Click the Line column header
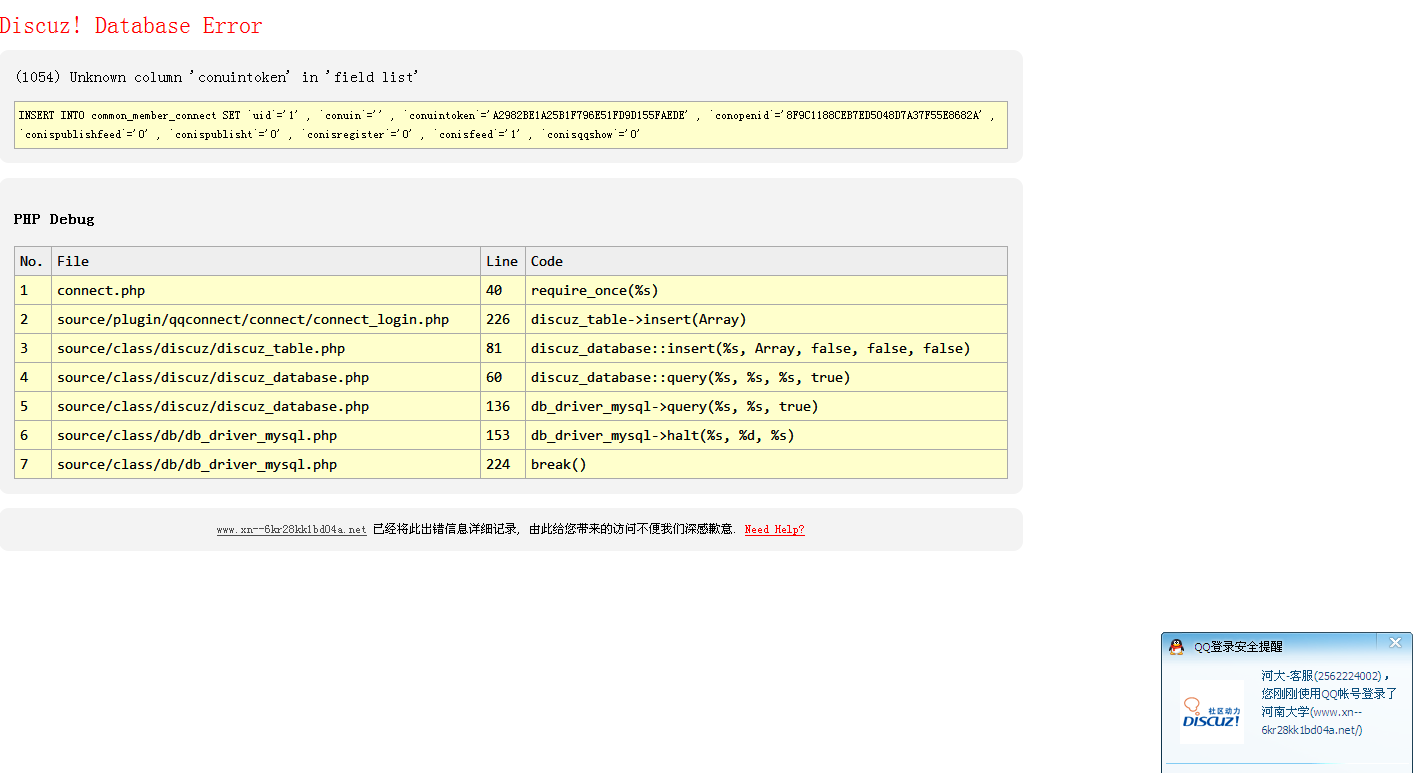 click(503, 261)
